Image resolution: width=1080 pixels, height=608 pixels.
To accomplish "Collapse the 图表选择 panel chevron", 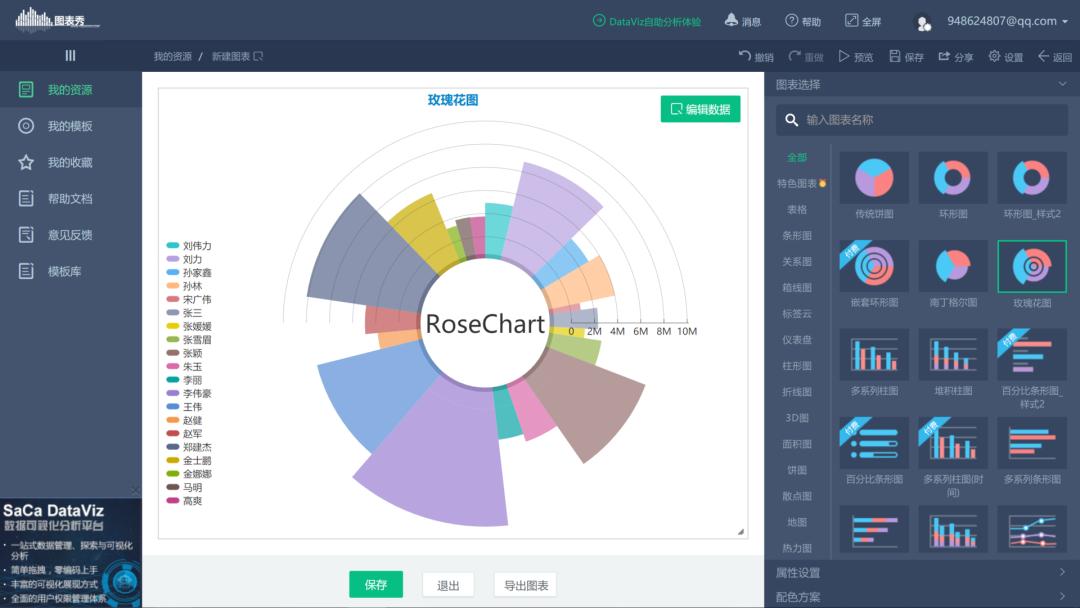I will [1063, 84].
